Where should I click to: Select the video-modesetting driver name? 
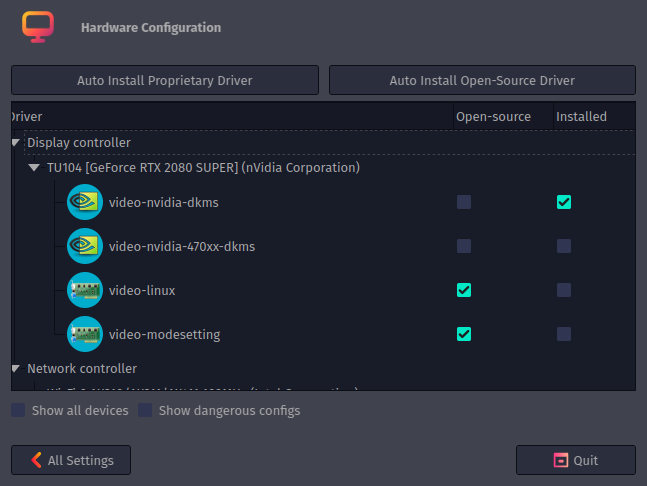(x=165, y=335)
